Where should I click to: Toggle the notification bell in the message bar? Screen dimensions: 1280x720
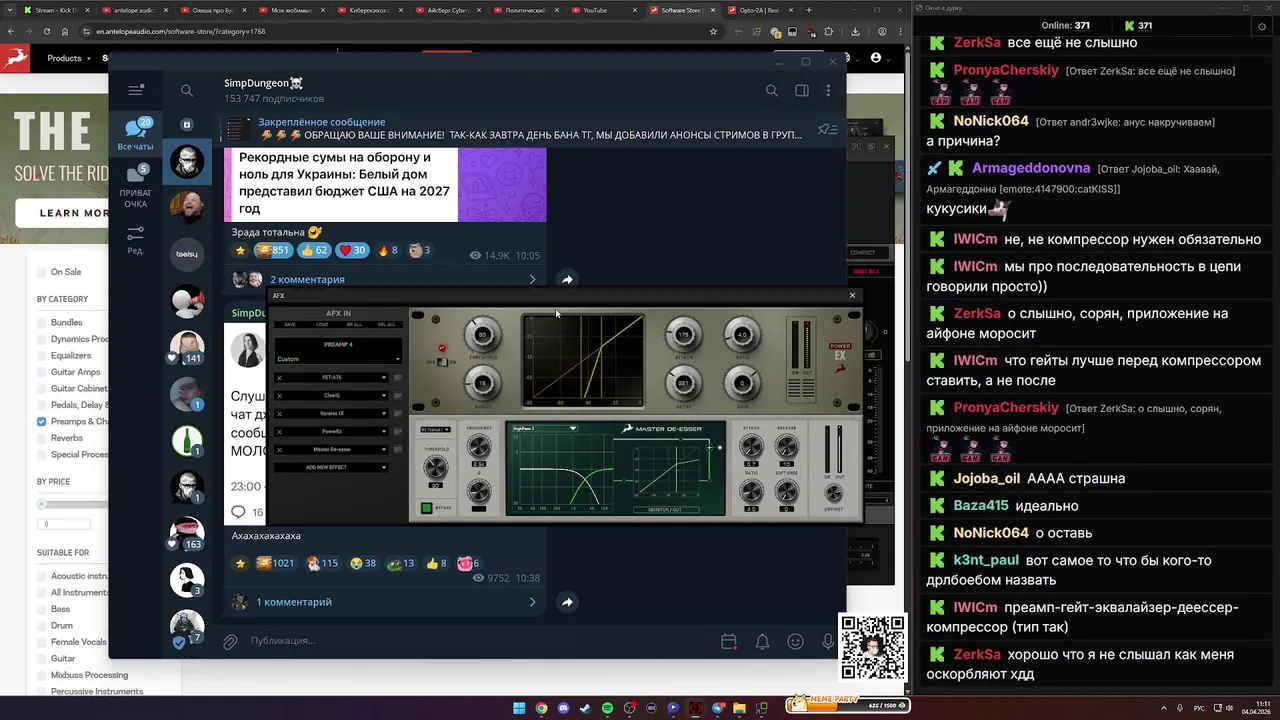pyautogui.click(x=762, y=641)
